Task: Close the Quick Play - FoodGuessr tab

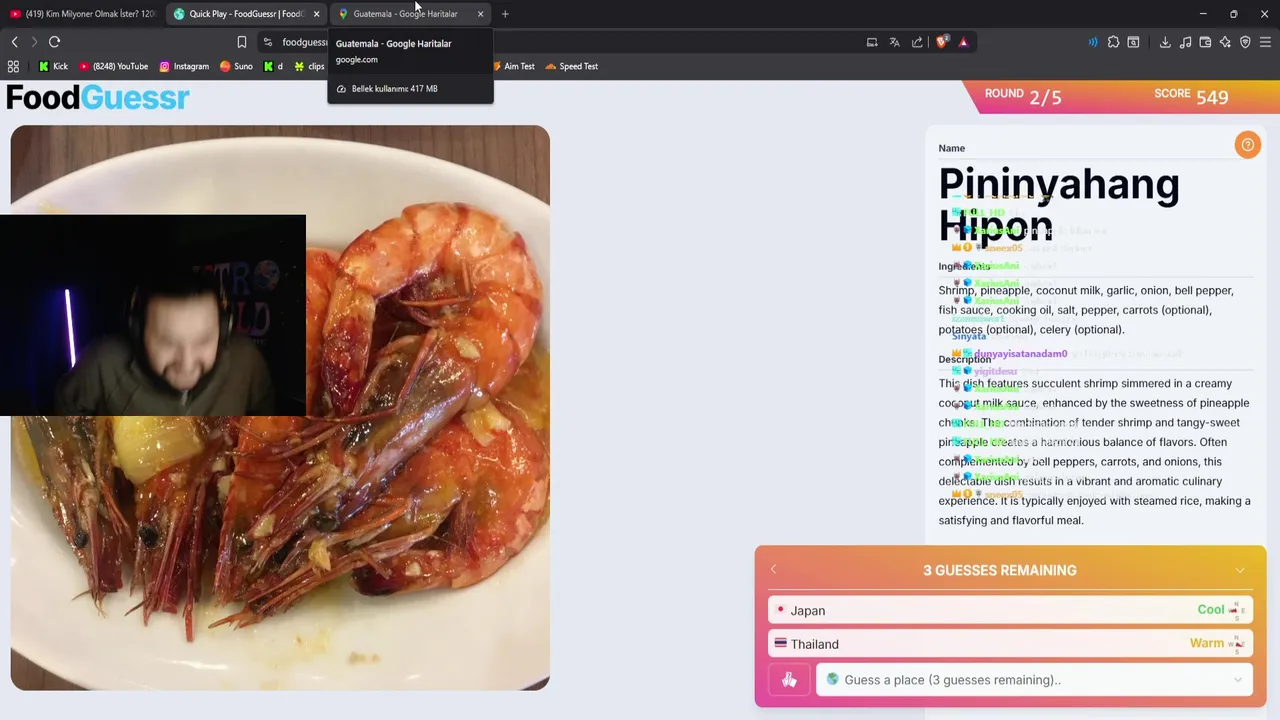Action: (316, 14)
